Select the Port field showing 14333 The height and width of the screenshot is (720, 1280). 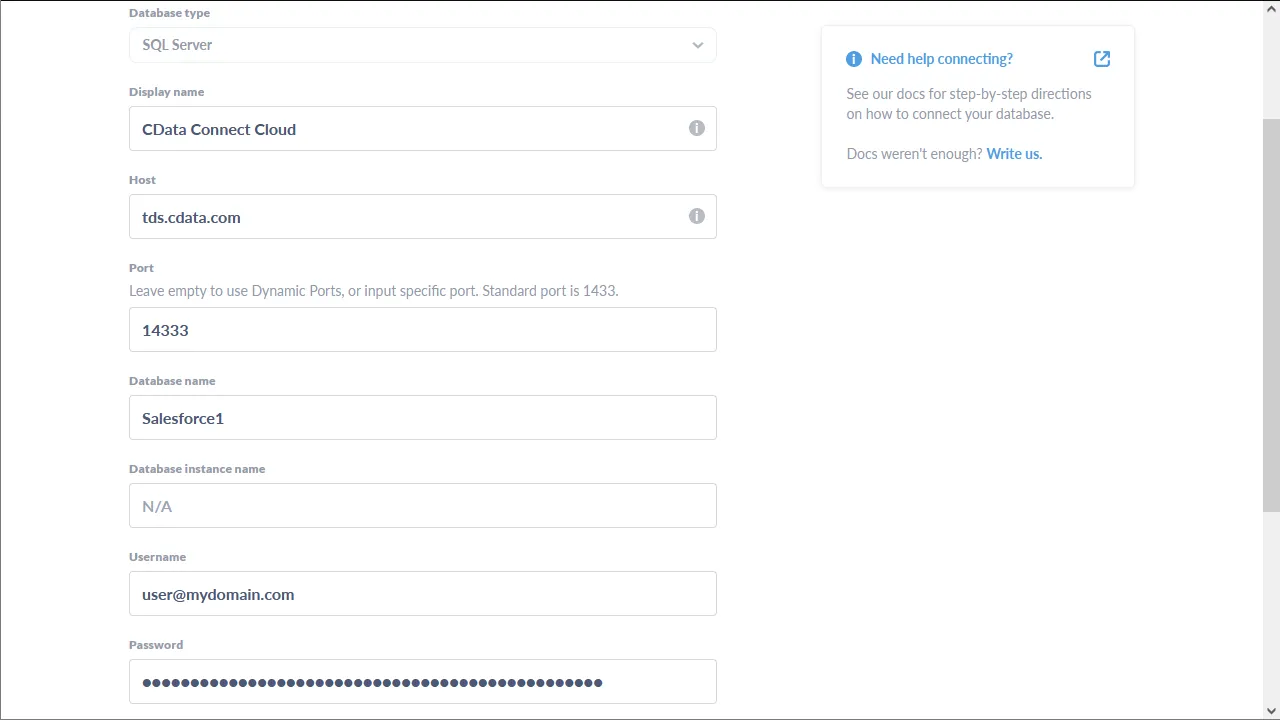point(422,330)
